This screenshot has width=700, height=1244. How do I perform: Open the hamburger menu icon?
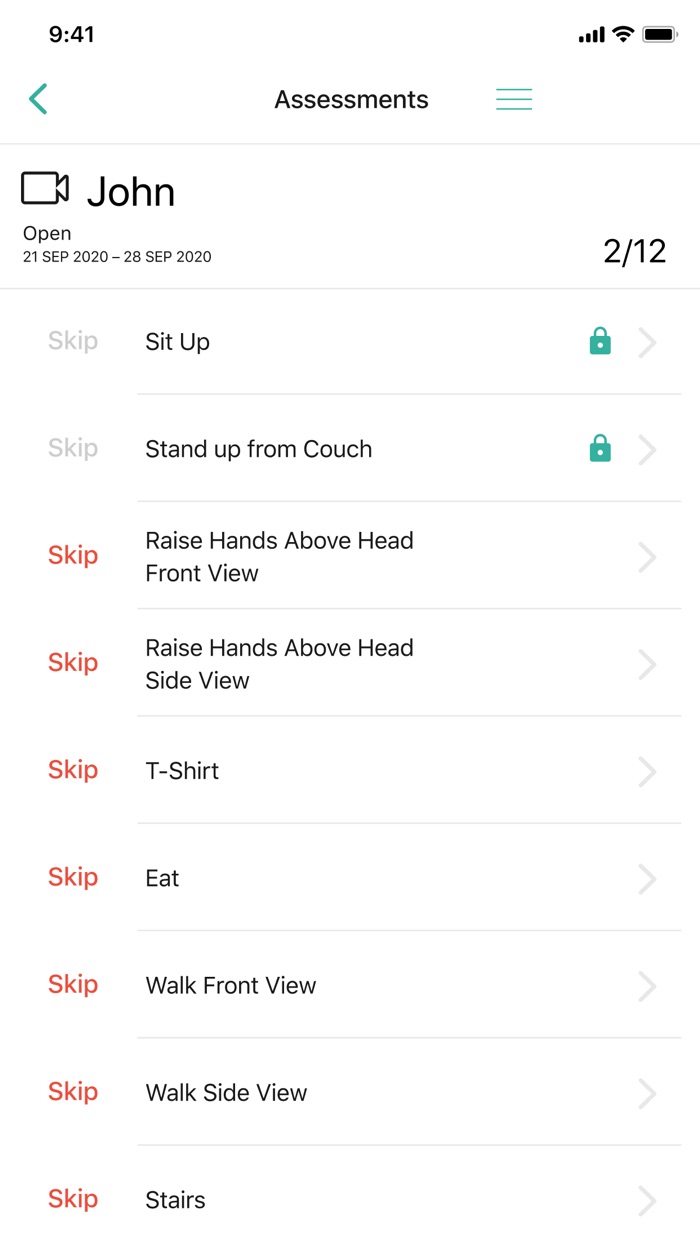point(514,99)
